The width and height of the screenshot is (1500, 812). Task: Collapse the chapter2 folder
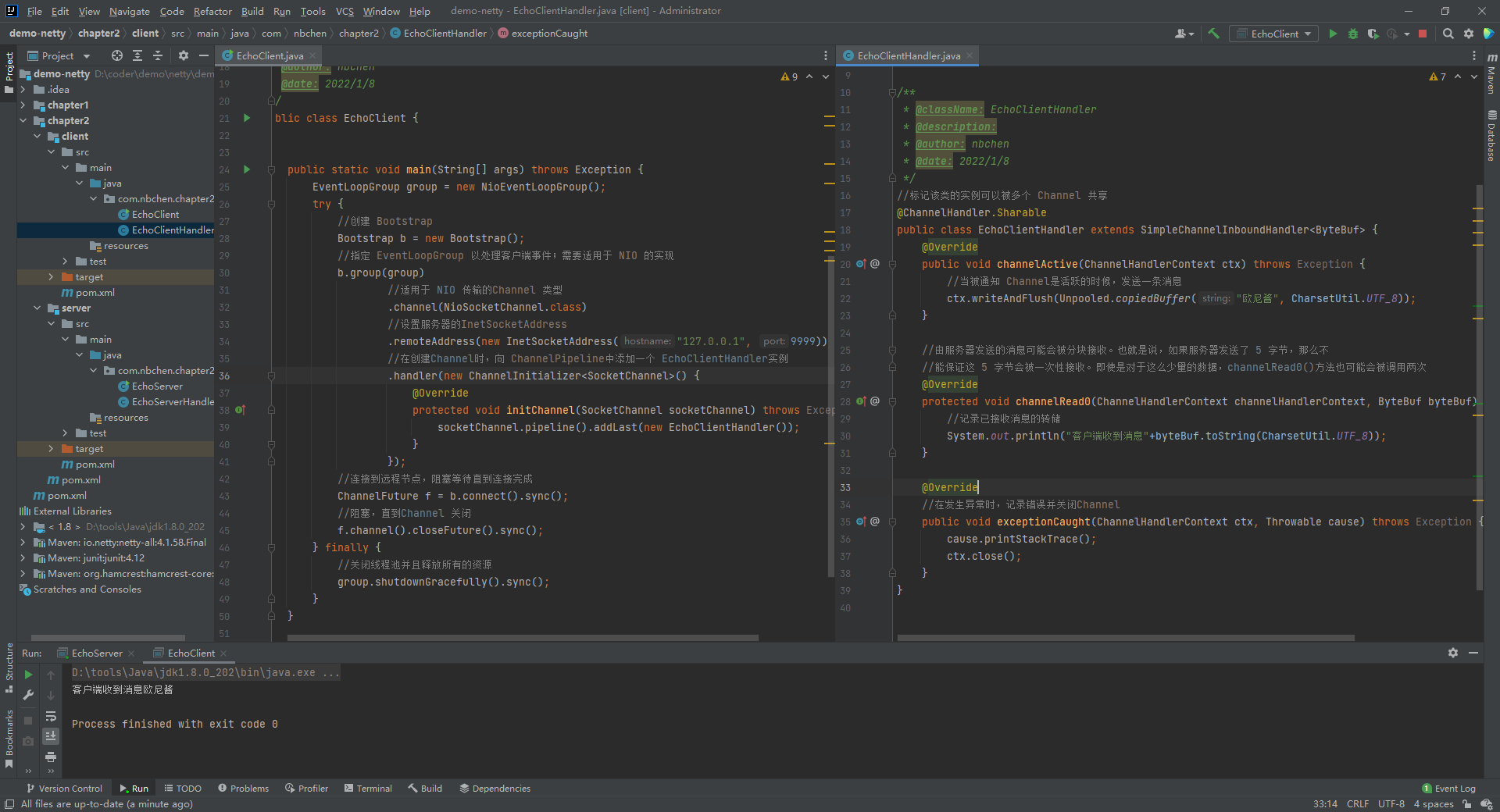tap(23, 121)
